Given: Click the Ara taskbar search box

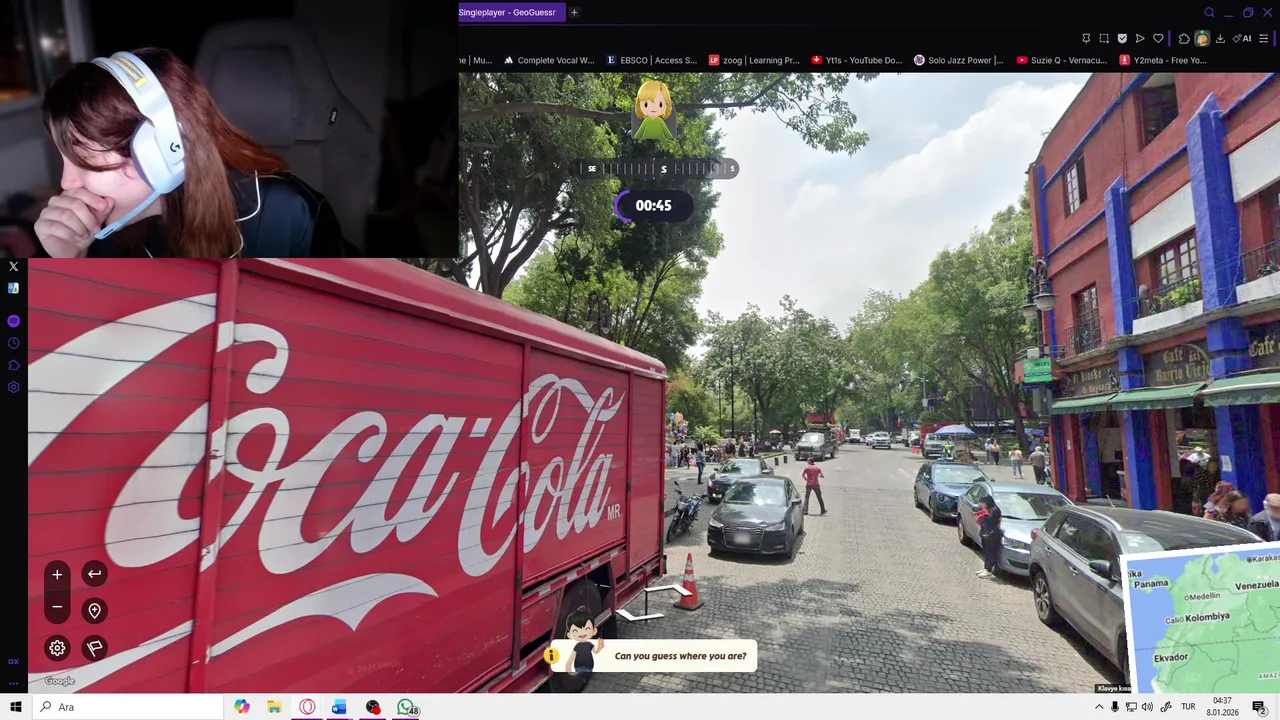Looking at the screenshot, I should click(x=127, y=707).
